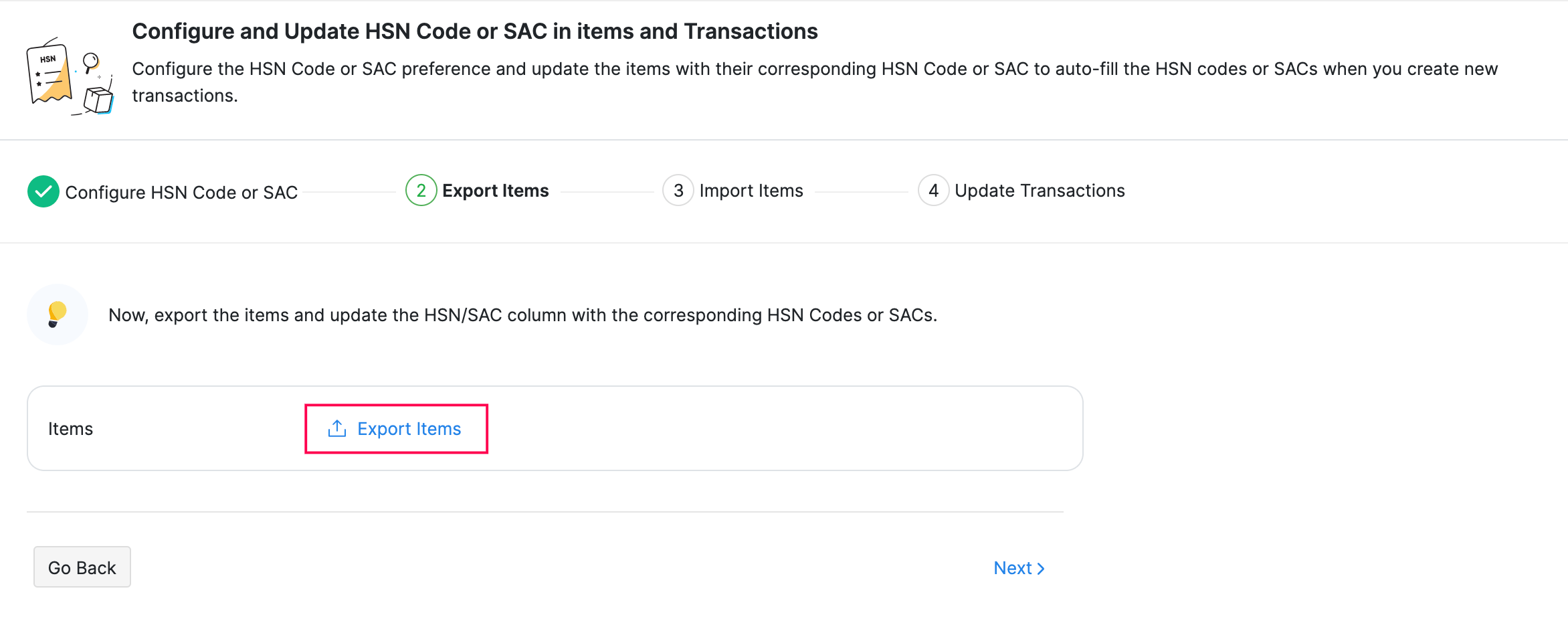
Task: Click the step 4 circle number
Action: [933, 191]
